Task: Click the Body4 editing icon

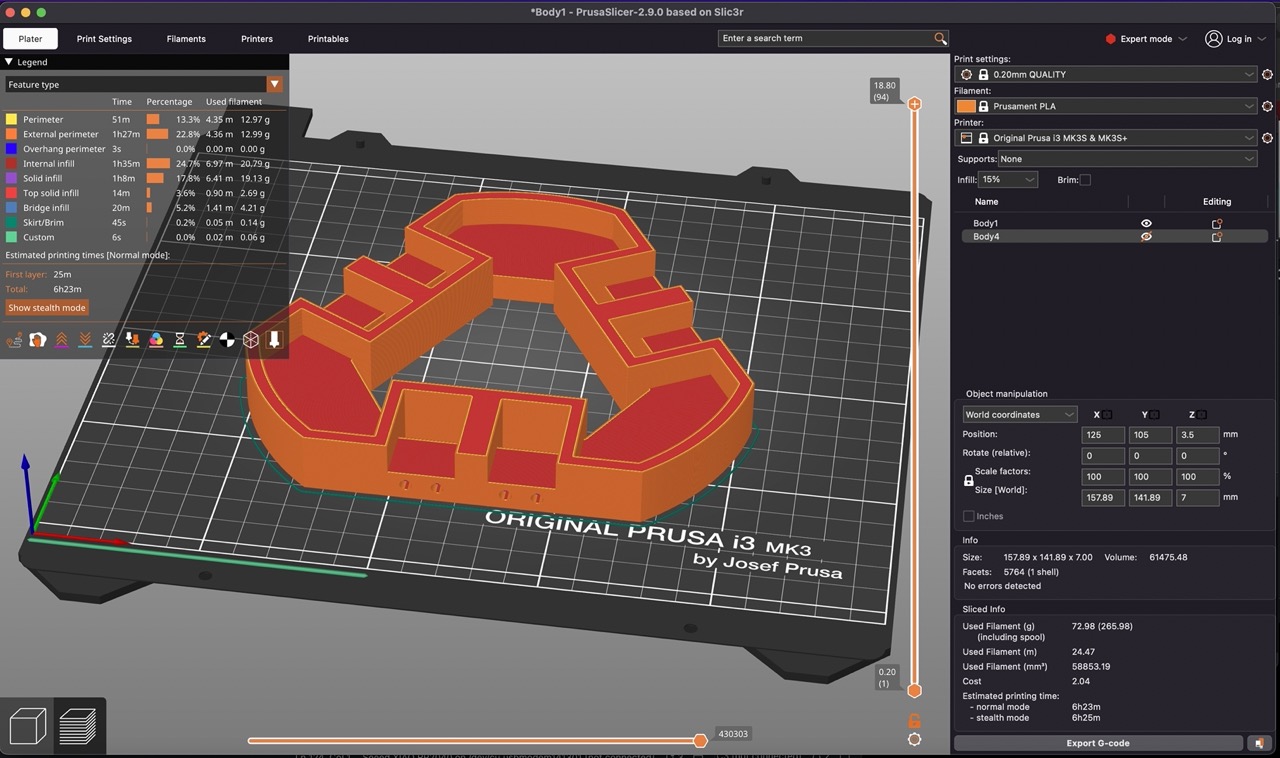Action: pos(1217,237)
